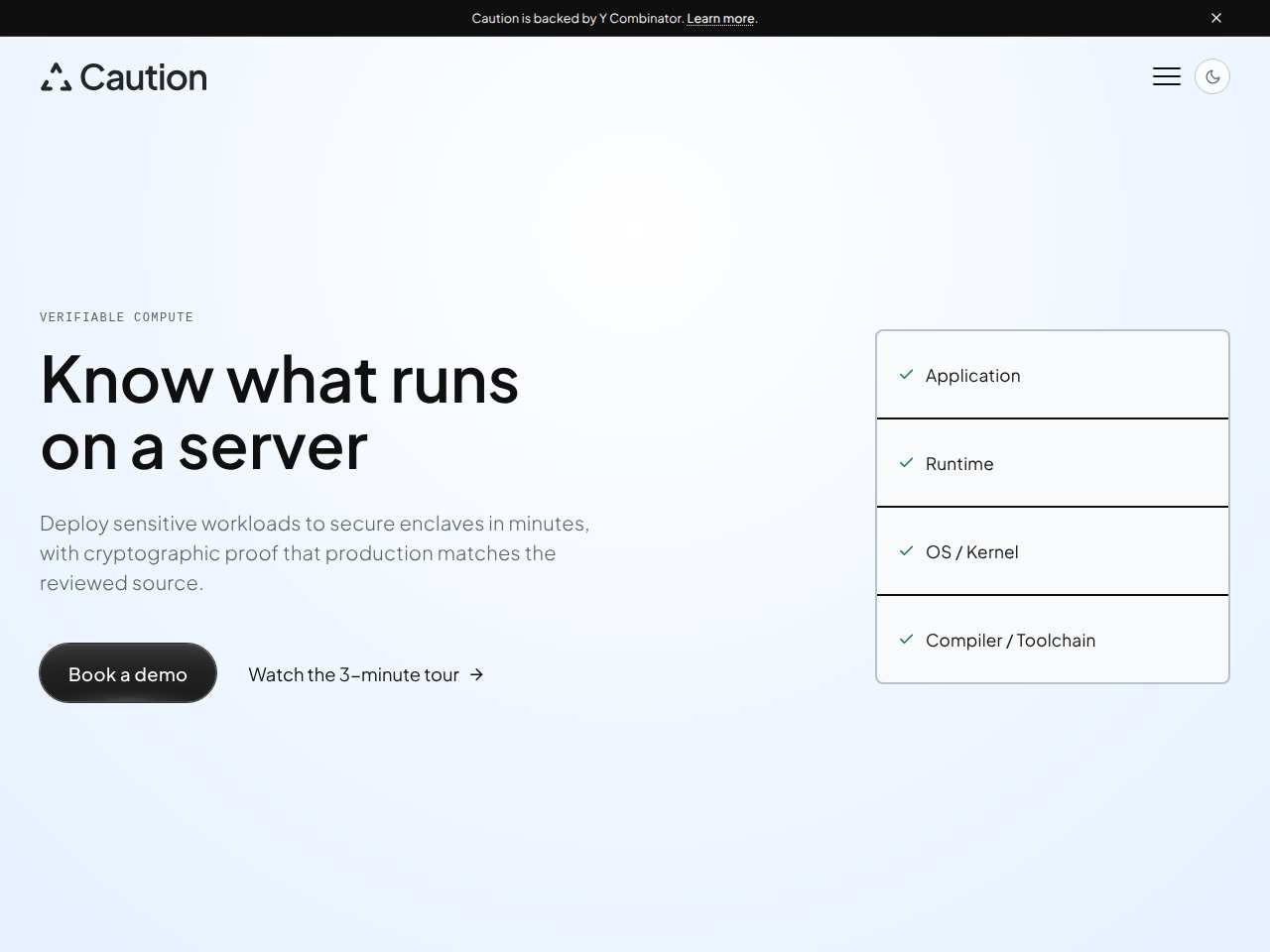Click the Book a demo button
This screenshot has width=1270, height=952.
[x=128, y=673]
